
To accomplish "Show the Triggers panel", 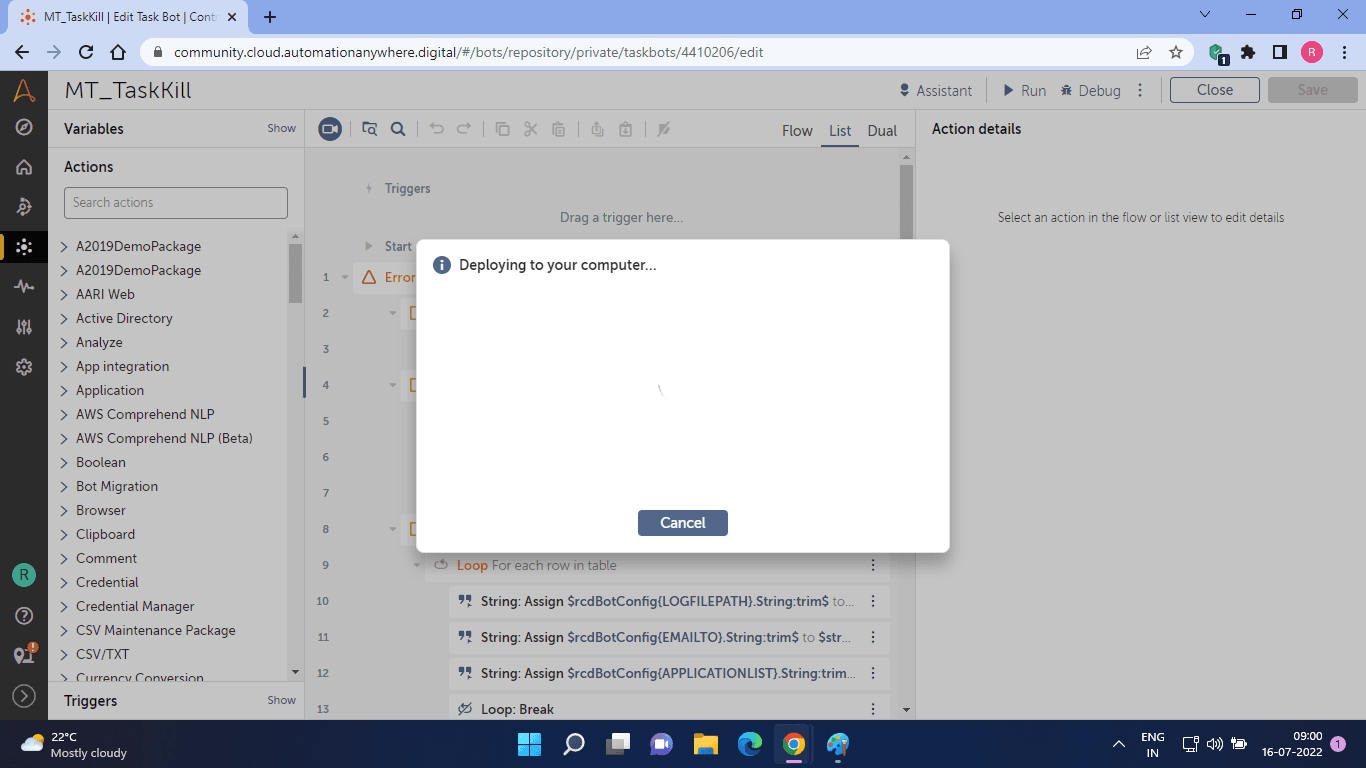I will click(281, 700).
